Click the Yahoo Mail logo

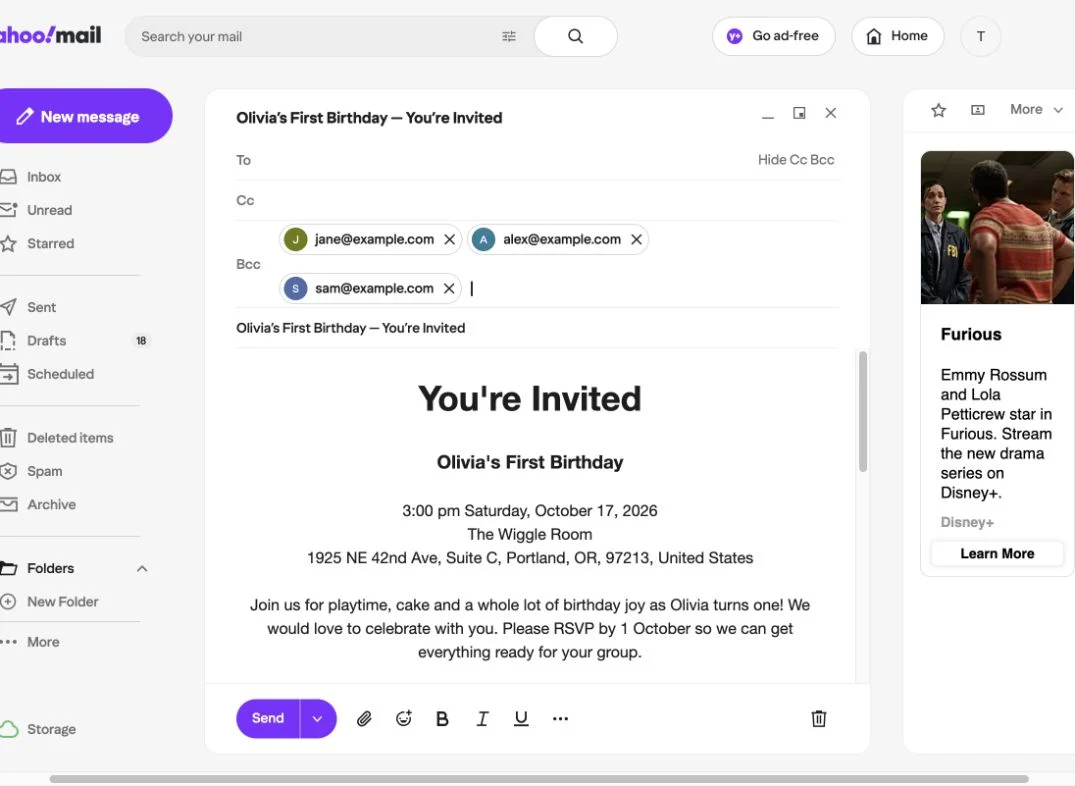[x=51, y=35]
